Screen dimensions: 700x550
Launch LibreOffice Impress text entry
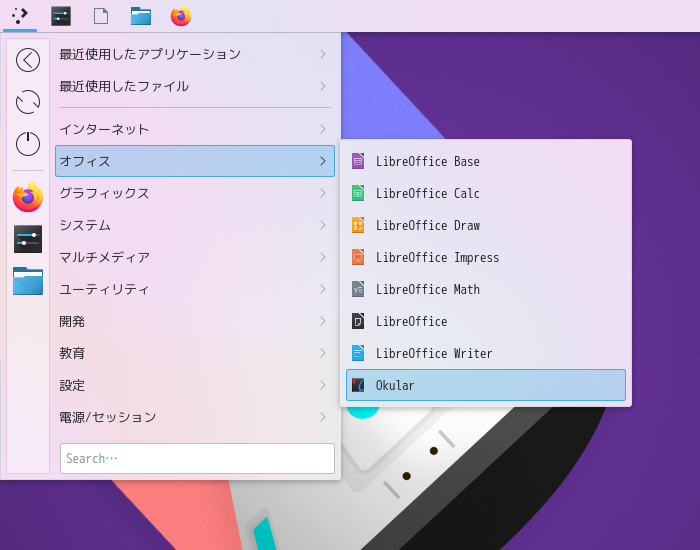click(437, 258)
